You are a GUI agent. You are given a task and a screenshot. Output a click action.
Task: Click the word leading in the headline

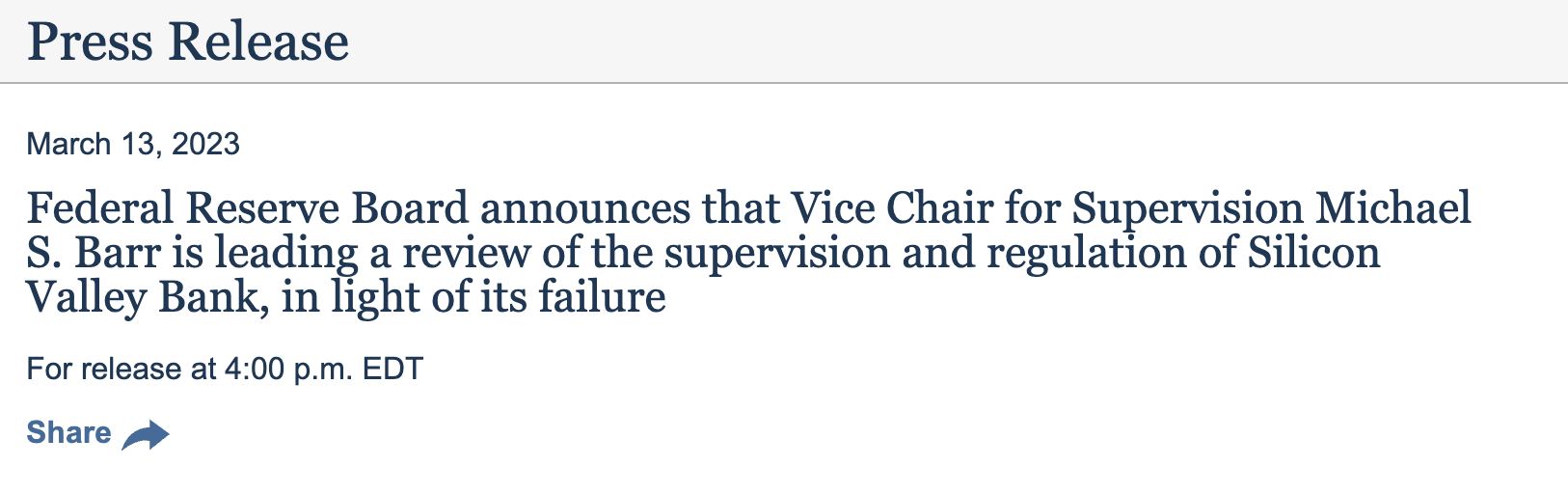285,255
